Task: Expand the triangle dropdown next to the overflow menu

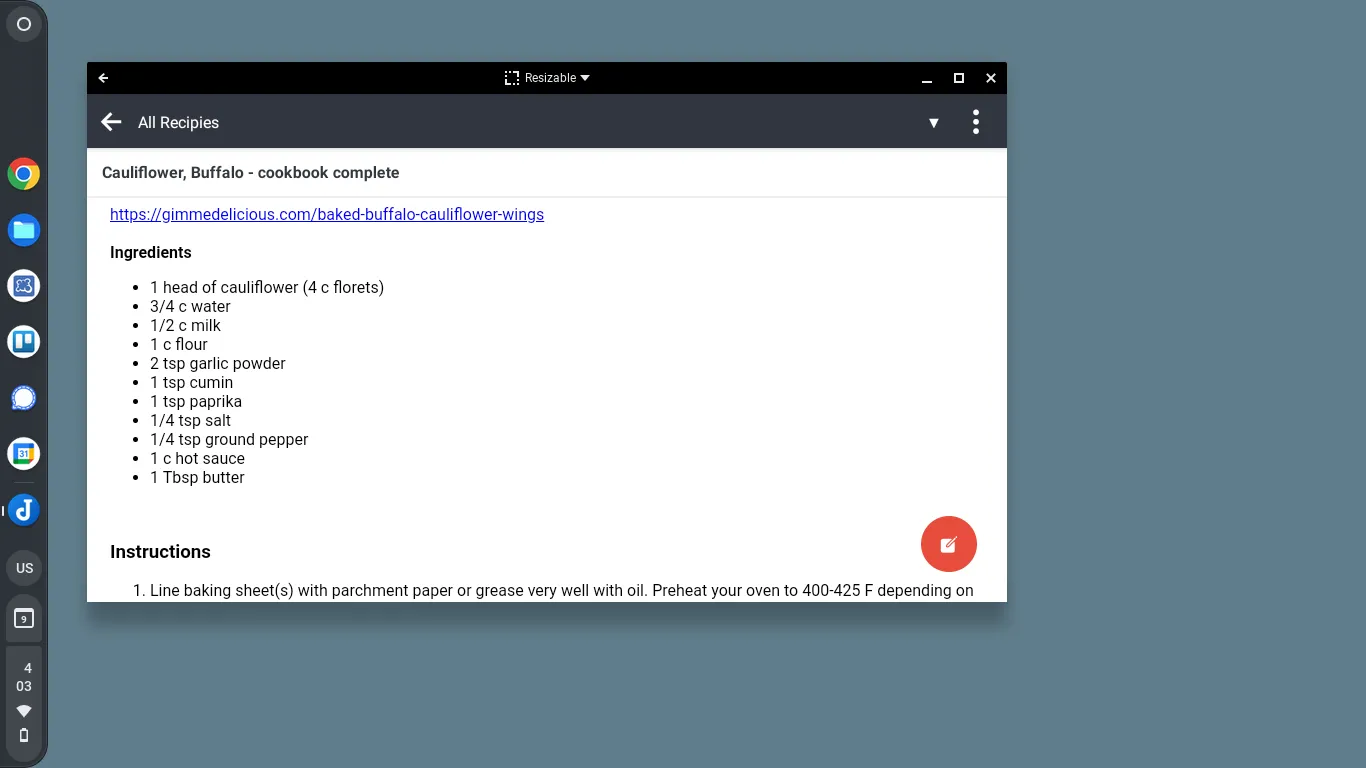Action: pos(933,122)
